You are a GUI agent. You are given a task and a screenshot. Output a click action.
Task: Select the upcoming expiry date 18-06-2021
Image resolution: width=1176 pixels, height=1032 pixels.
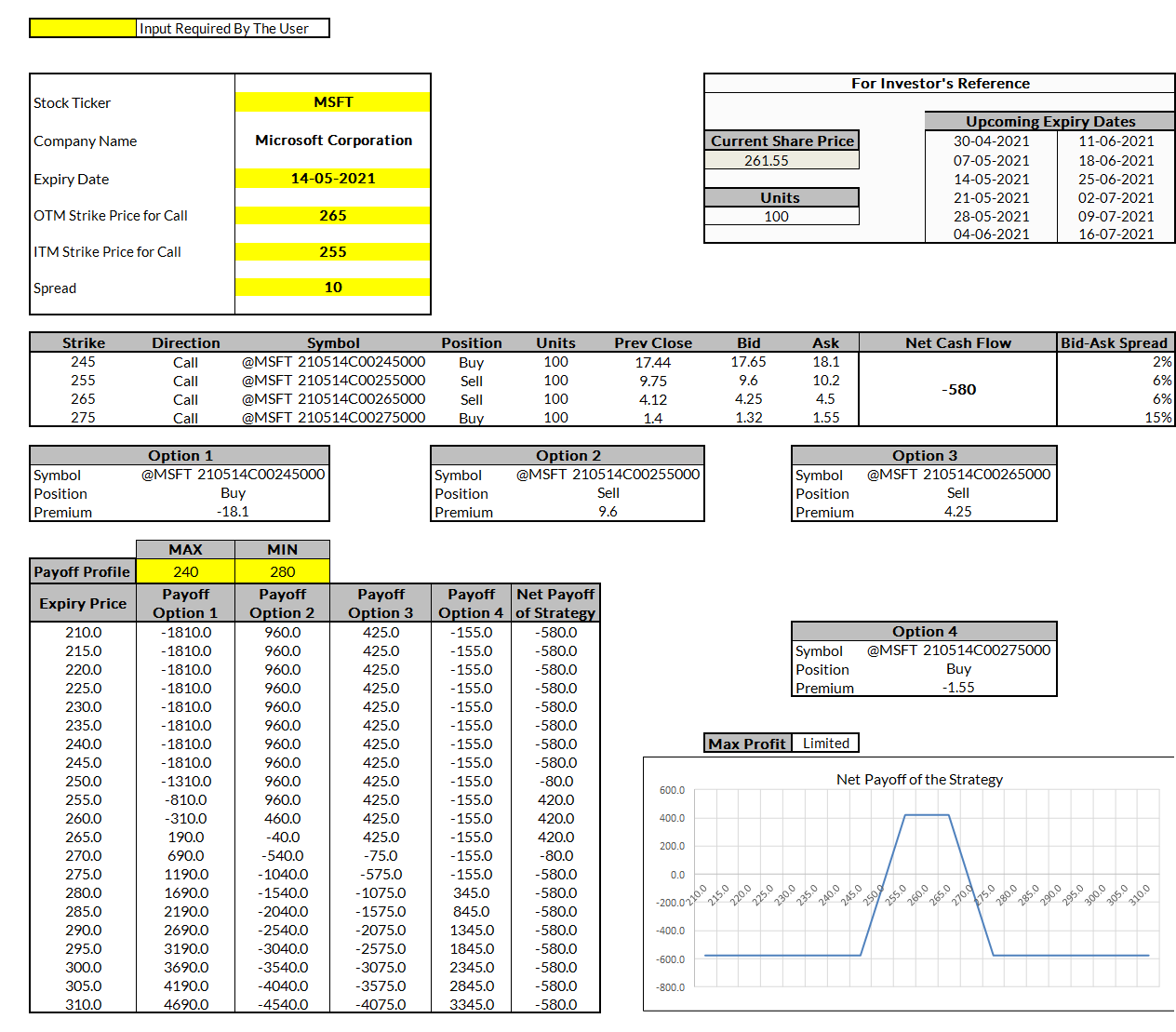pyautogui.click(x=1116, y=161)
